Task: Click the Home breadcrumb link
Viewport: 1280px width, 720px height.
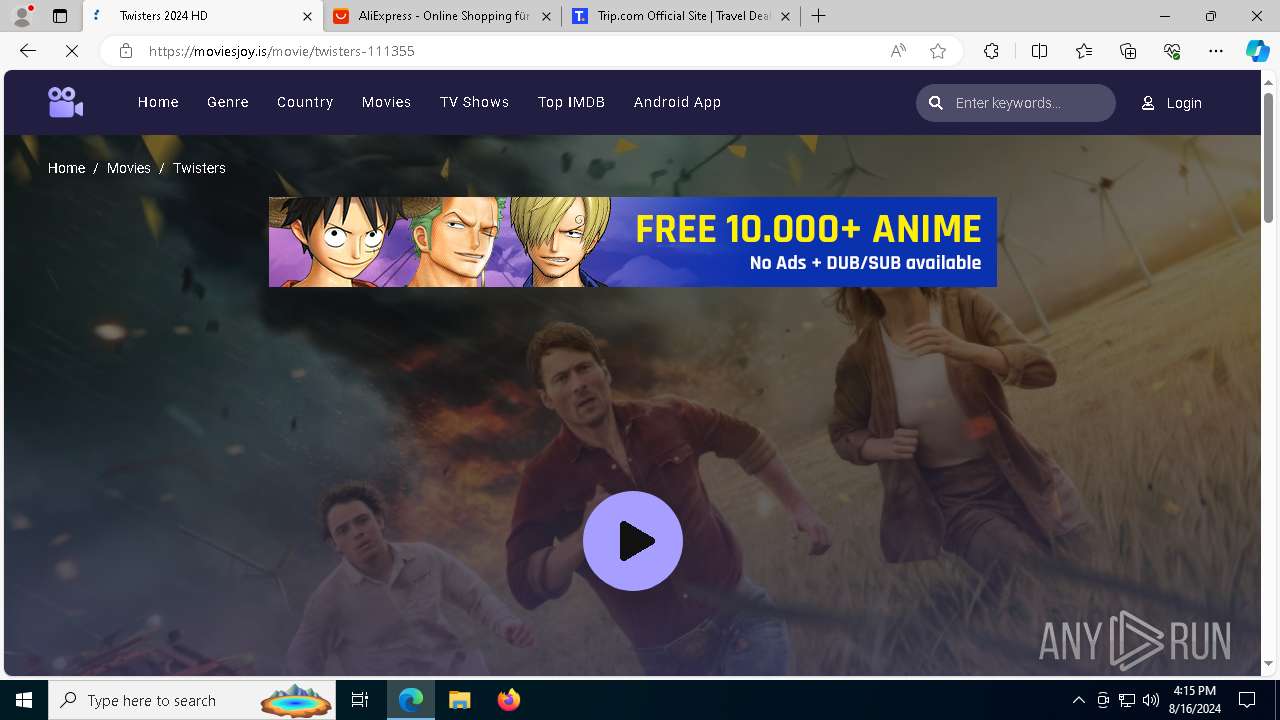Action: 66,168
